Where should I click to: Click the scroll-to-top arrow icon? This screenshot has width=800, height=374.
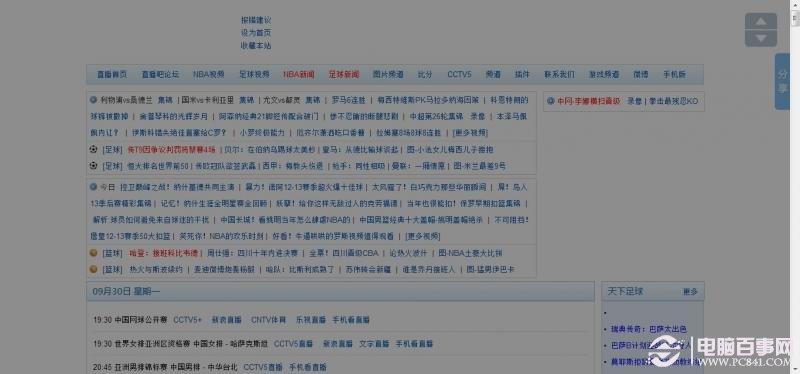(761, 21)
